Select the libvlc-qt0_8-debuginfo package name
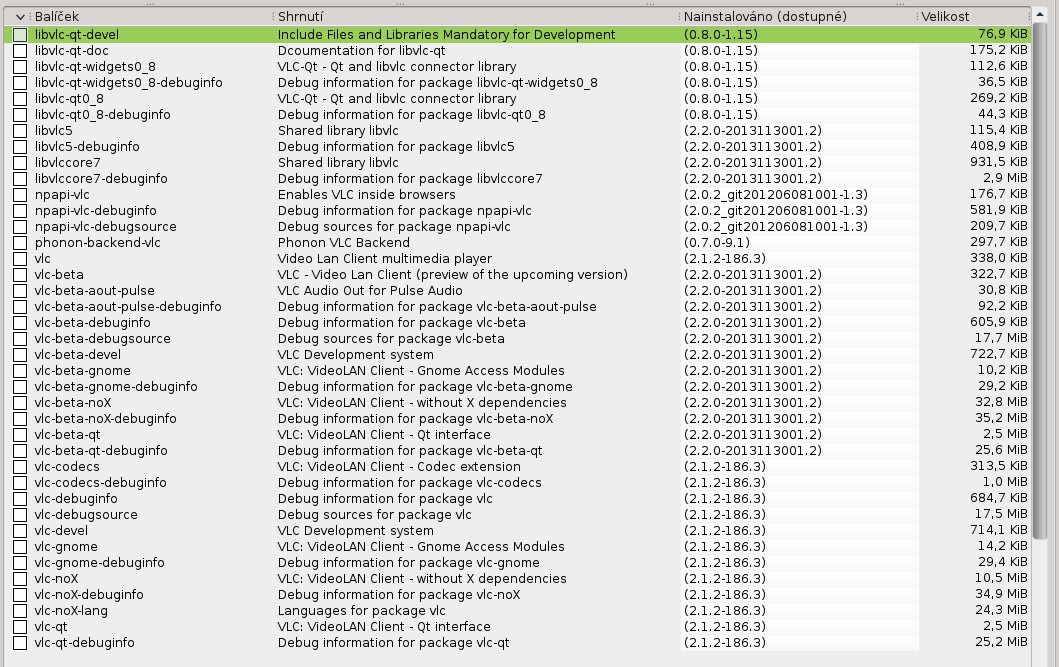Image resolution: width=1059 pixels, height=667 pixels. [103, 115]
